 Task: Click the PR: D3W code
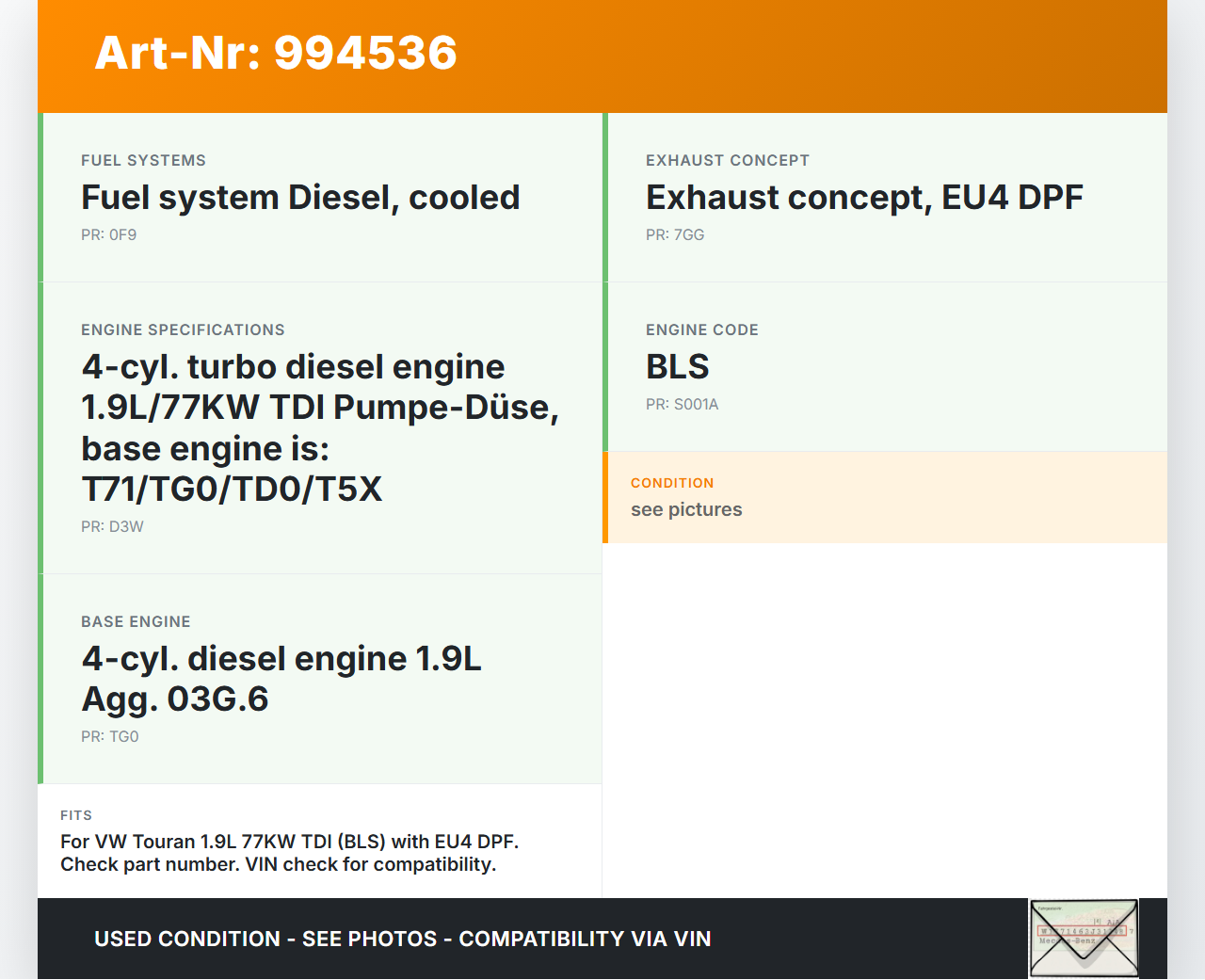112,527
